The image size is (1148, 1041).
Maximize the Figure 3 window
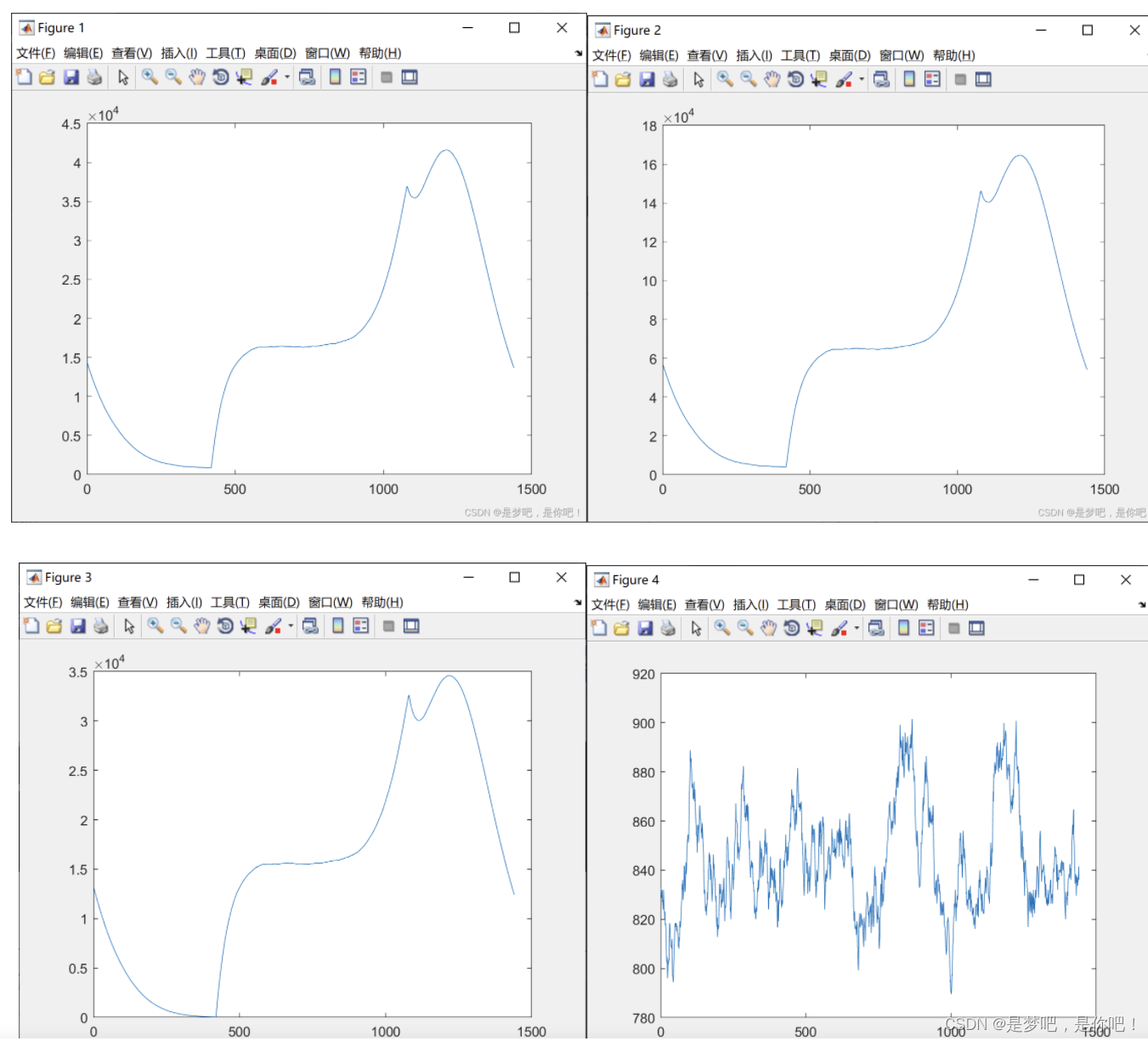point(514,578)
